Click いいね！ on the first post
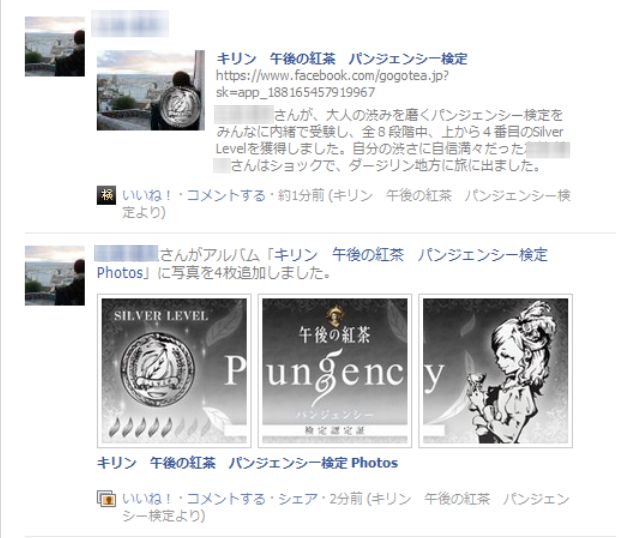Image resolution: width=633 pixels, height=538 pixels. point(147,196)
